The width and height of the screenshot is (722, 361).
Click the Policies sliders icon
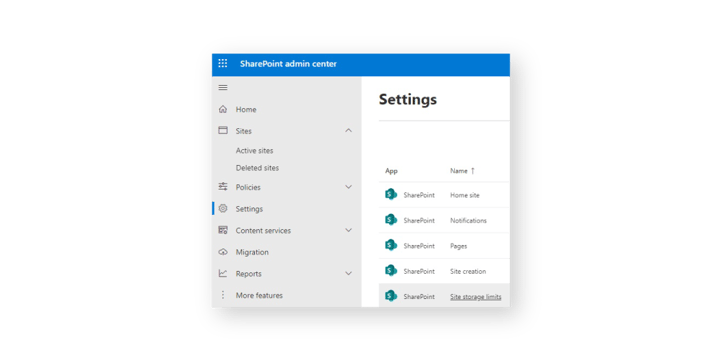[x=223, y=186]
